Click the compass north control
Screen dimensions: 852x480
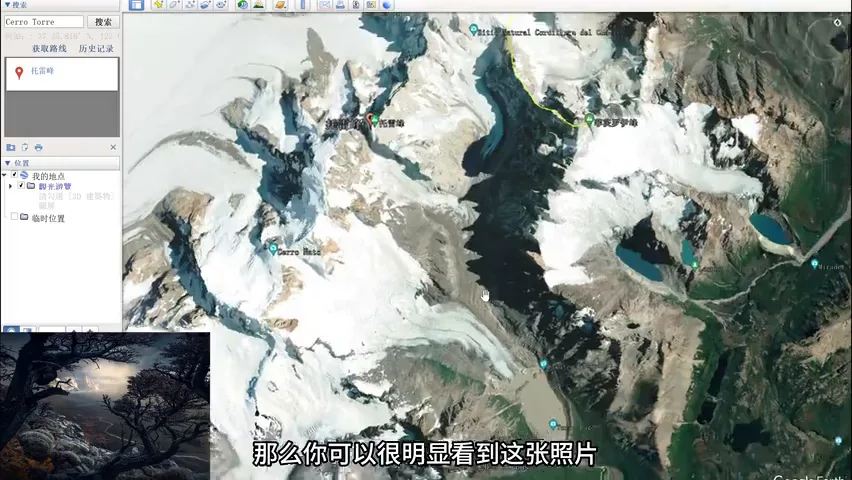[x=837, y=22]
